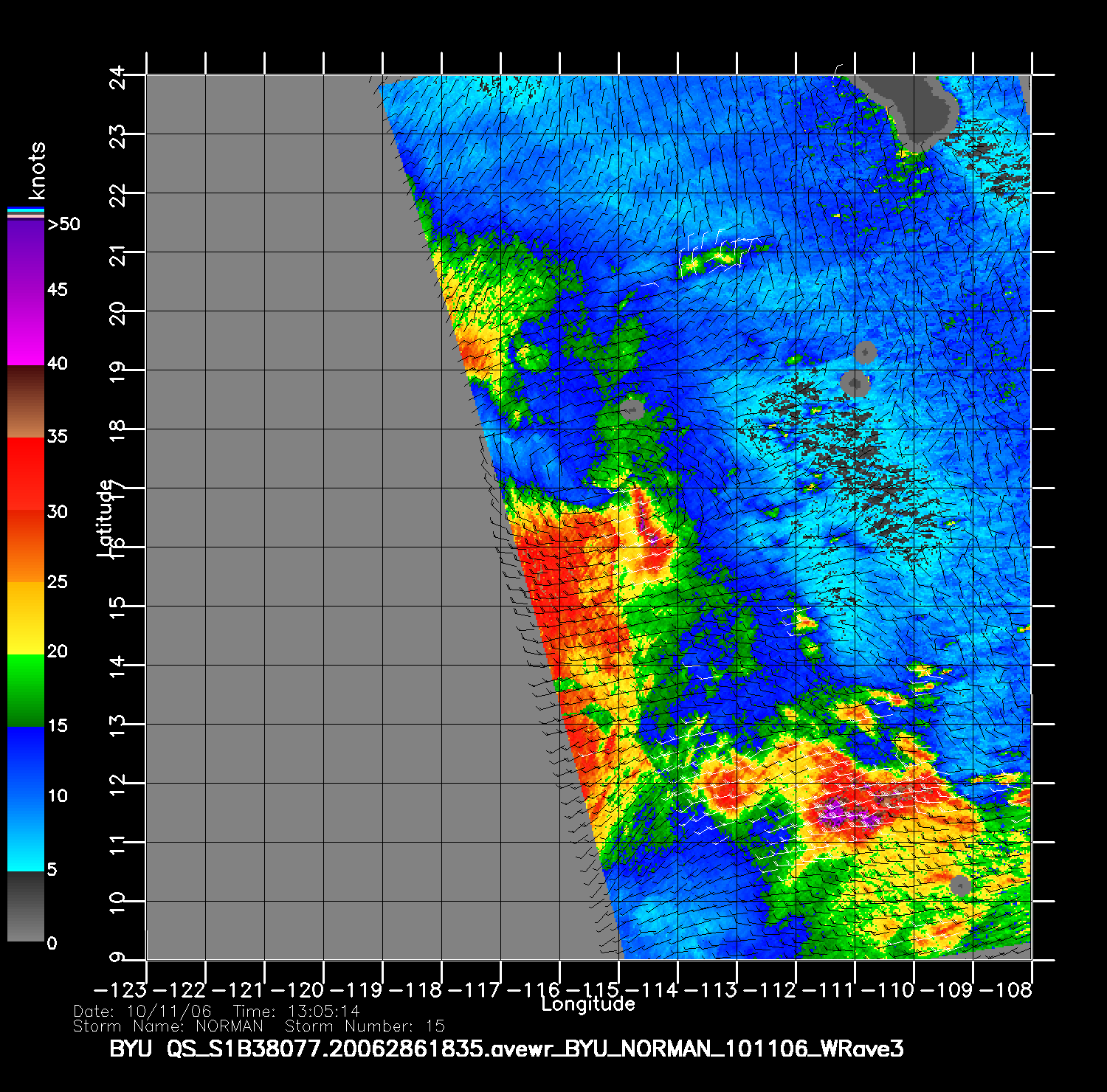
Task: Select the green 15–20 knots legend band
Action: tap(26, 691)
